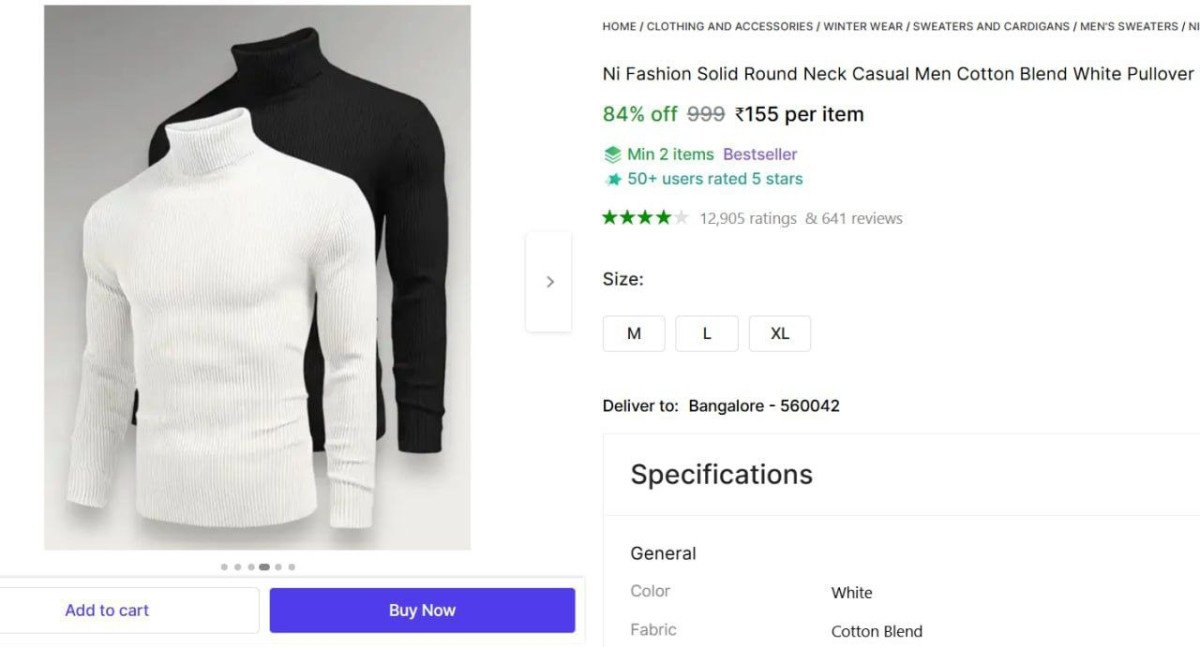Image resolution: width=1200 pixels, height=647 pixels.
Task: Navigate to Sweaters and Cardigans category
Action: (x=991, y=27)
